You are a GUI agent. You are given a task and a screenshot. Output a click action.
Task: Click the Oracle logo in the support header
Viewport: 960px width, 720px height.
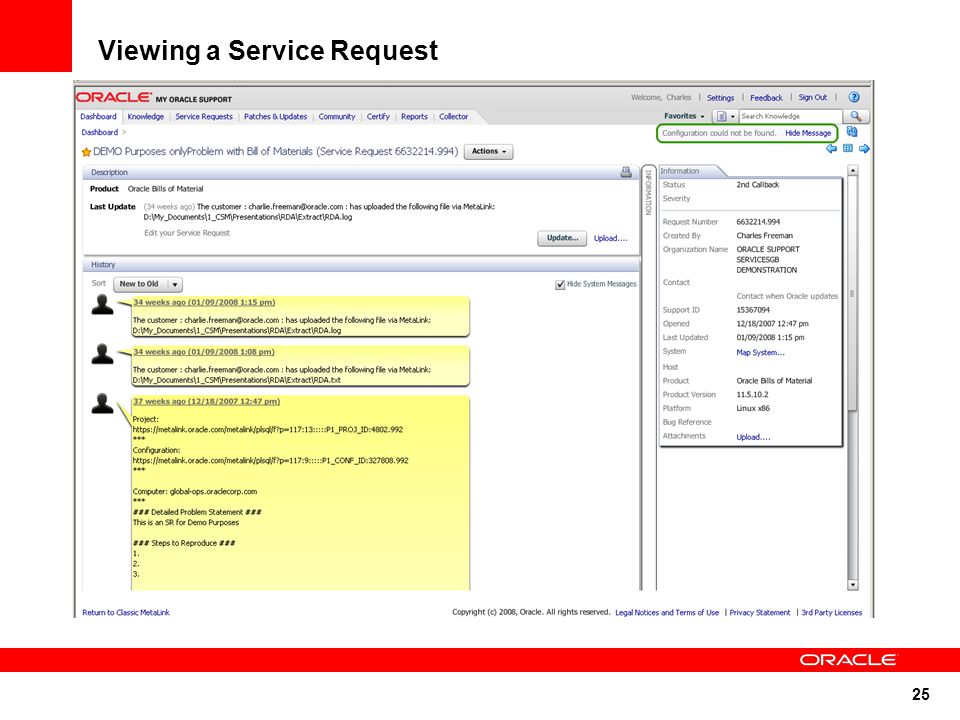[x=113, y=97]
